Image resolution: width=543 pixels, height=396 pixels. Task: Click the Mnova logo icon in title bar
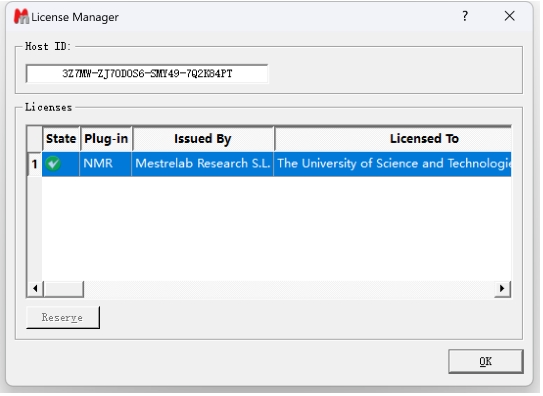pyautogui.click(x=21, y=16)
